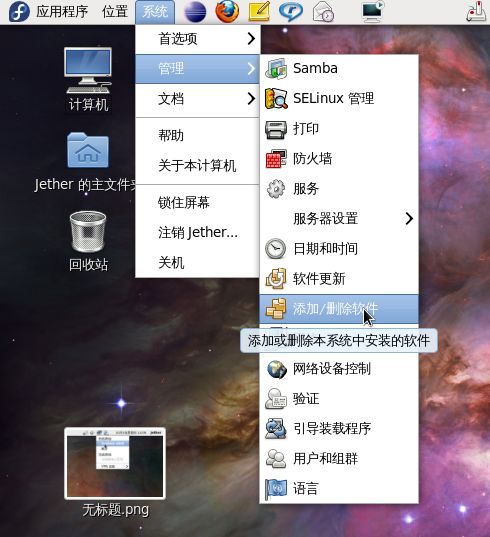Image resolution: width=490 pixels, height=537 pixels.
Task: Open the 计算机 desktop icon
Action: 88,71
